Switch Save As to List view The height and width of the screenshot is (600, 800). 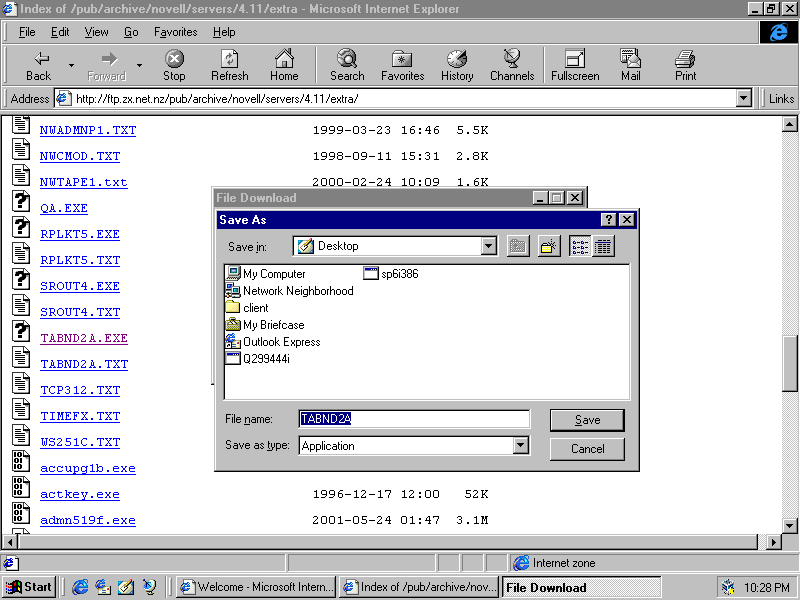coord(580,246)
